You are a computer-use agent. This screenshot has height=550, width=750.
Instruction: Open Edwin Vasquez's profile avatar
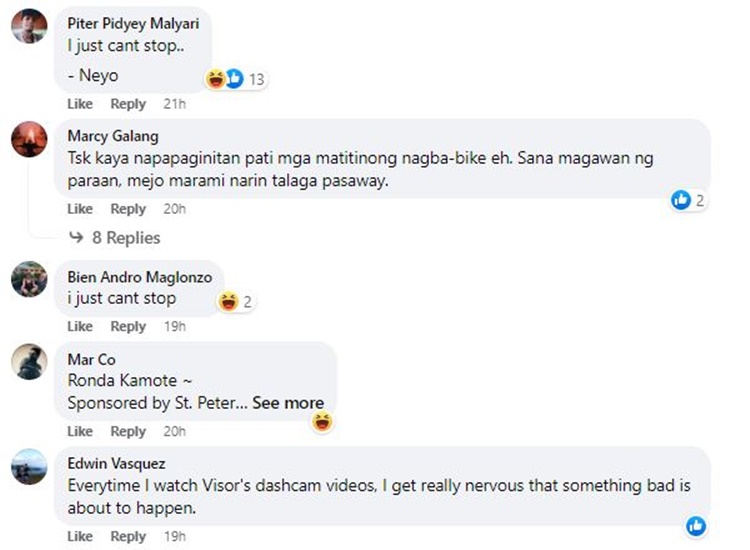click(x=29, y=467)
